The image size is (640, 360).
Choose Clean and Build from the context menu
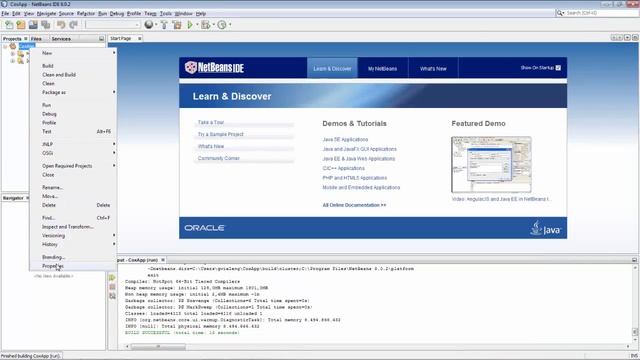(73, 75)
